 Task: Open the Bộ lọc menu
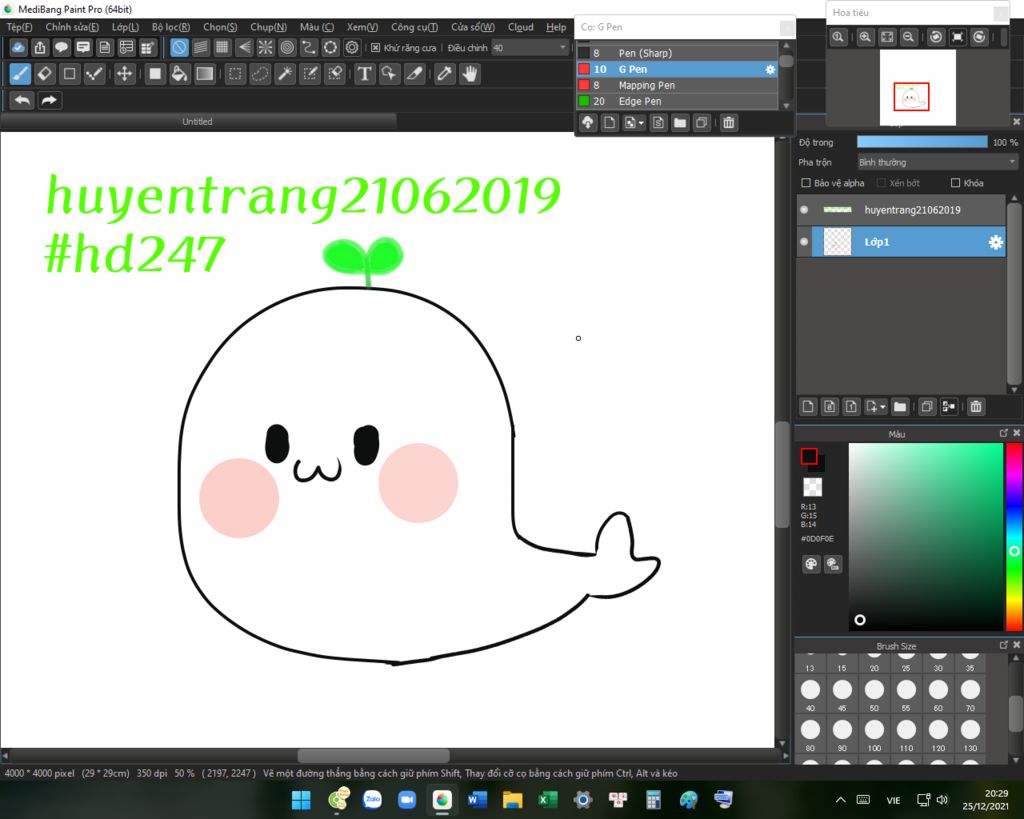(x=170, y=27)
